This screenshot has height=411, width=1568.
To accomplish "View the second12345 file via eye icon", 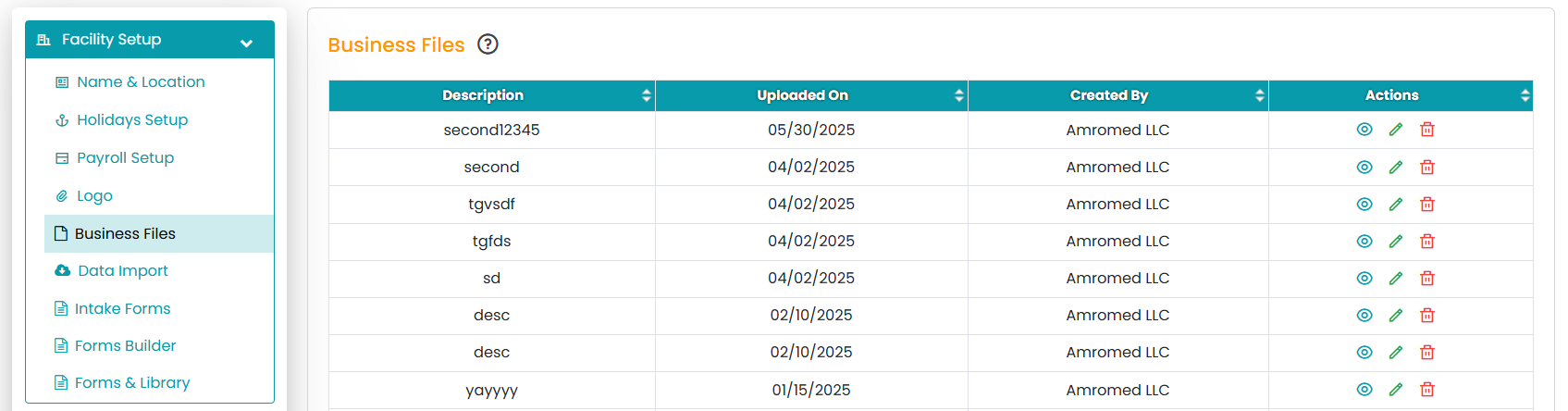I will (x=1364, y=130).
